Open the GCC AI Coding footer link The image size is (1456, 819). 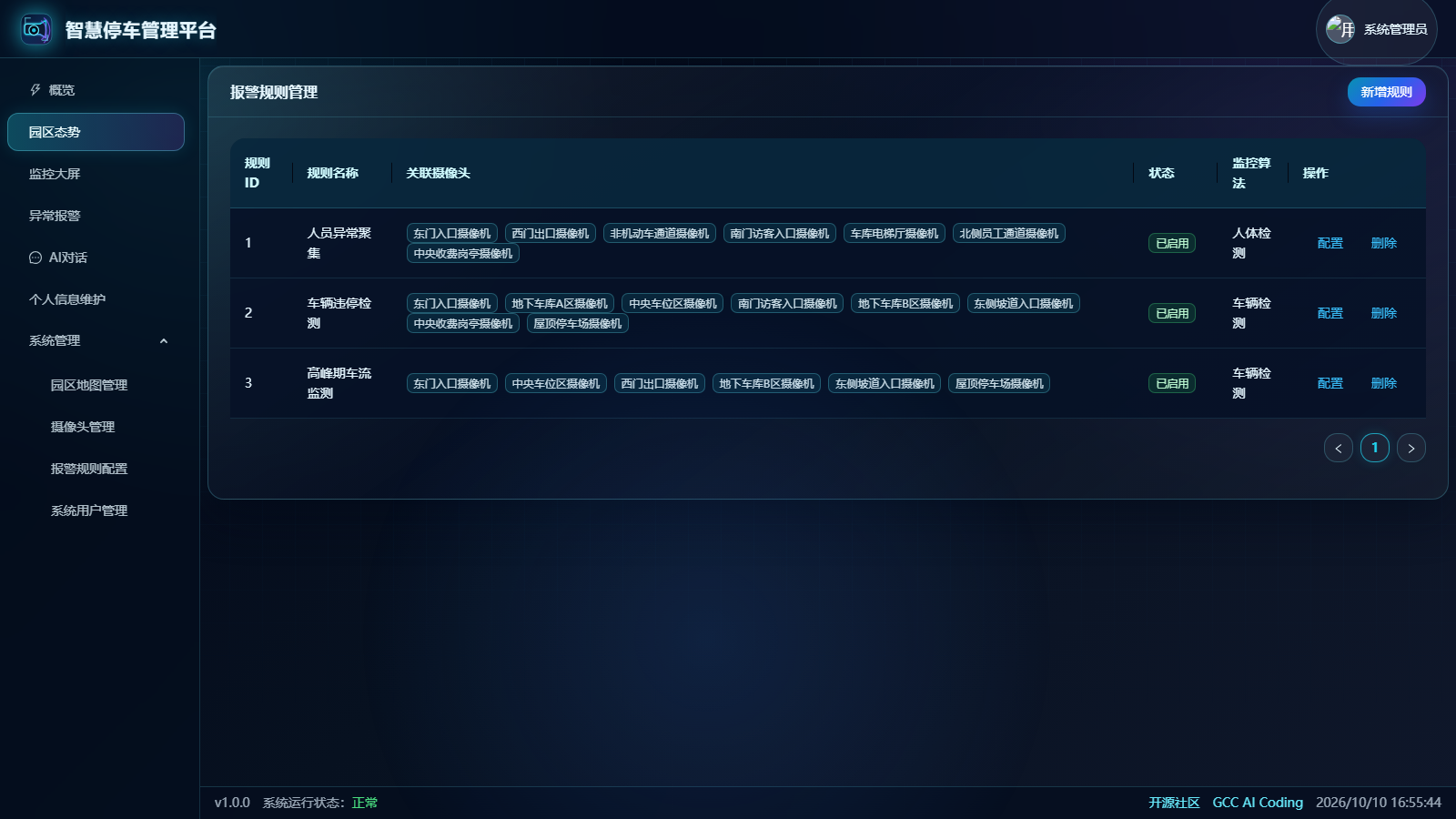click(x=1258, y=803)
